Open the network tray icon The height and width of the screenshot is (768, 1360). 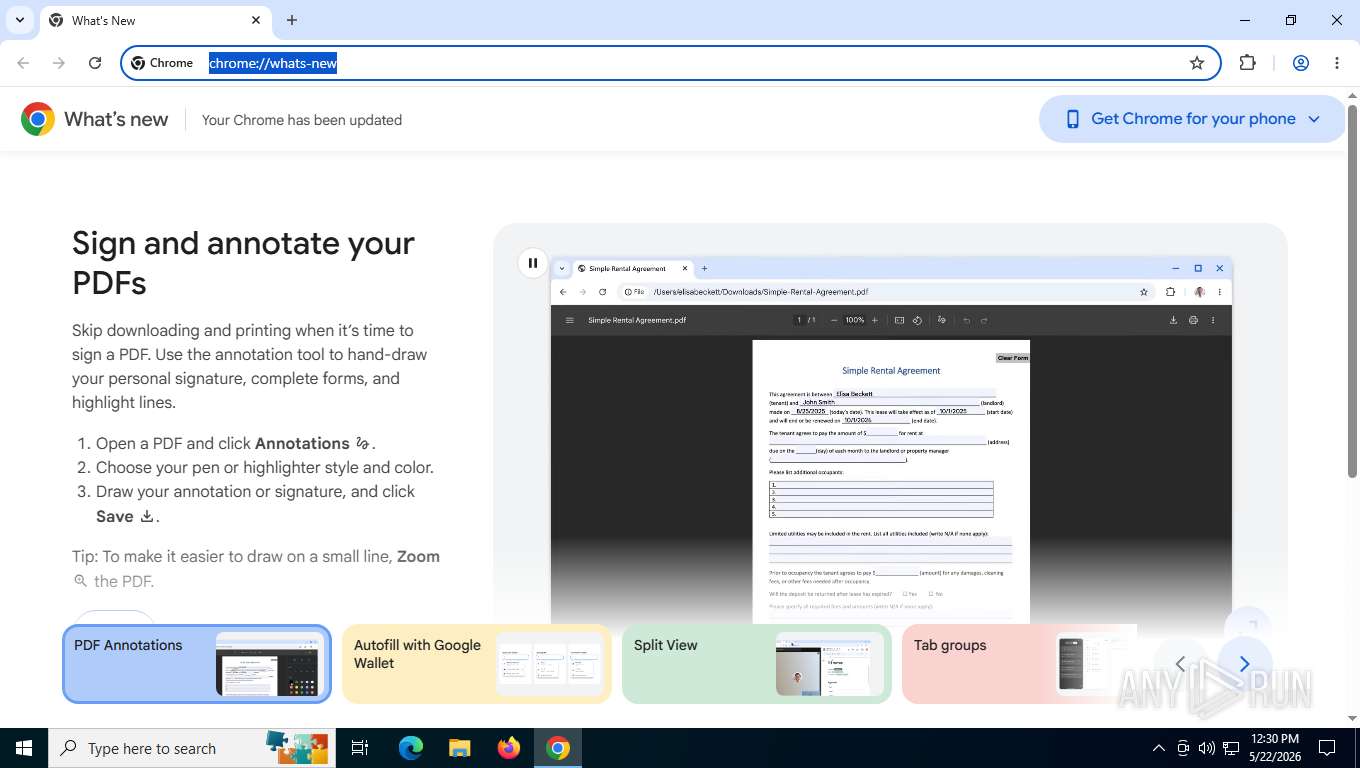click(1231, 748)
